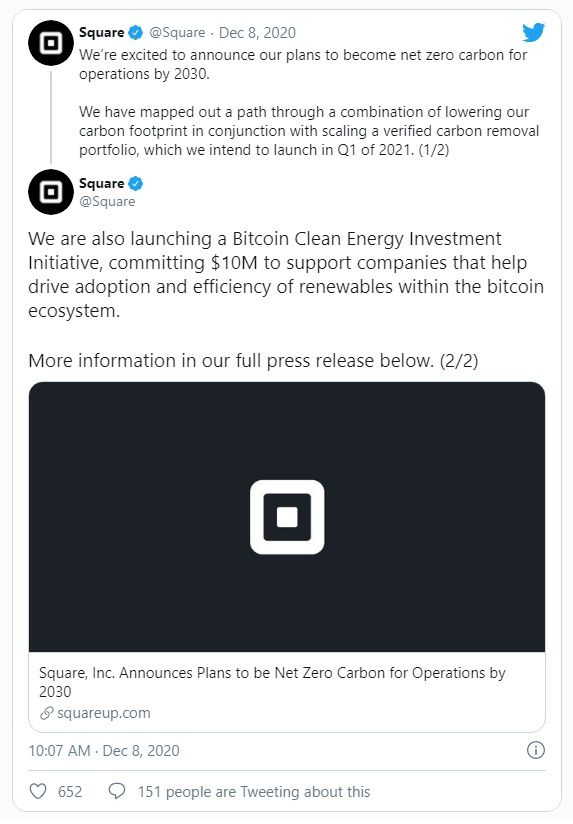
Task: Click verified badge beside second Square name
Action: (x=136, y=183)
